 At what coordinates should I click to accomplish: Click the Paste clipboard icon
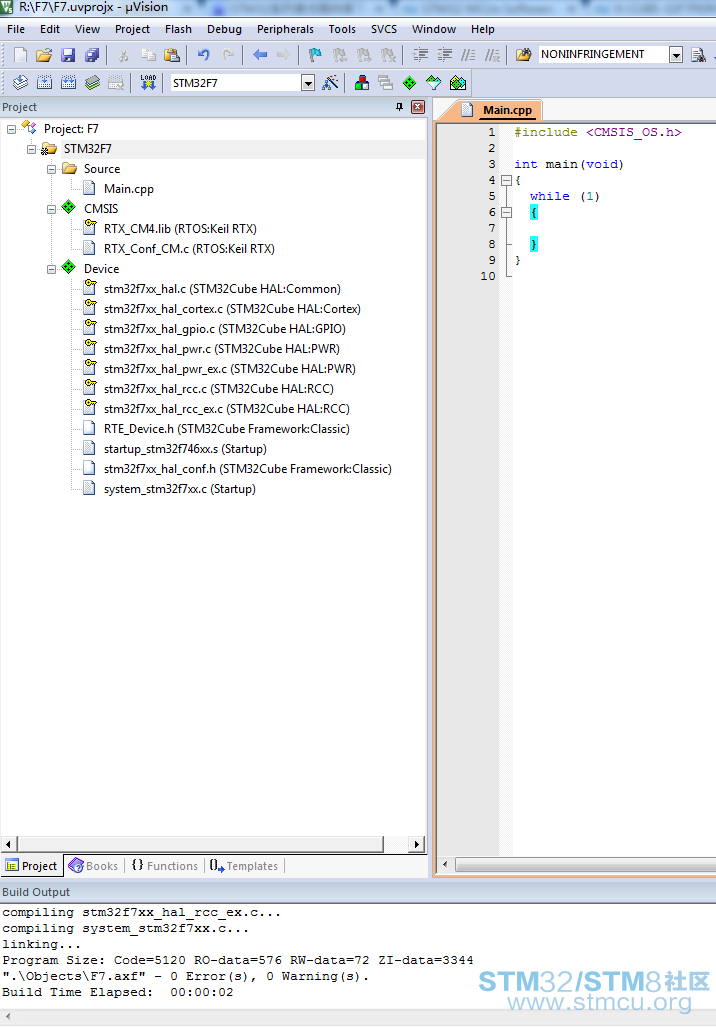[x=172, y=55]
